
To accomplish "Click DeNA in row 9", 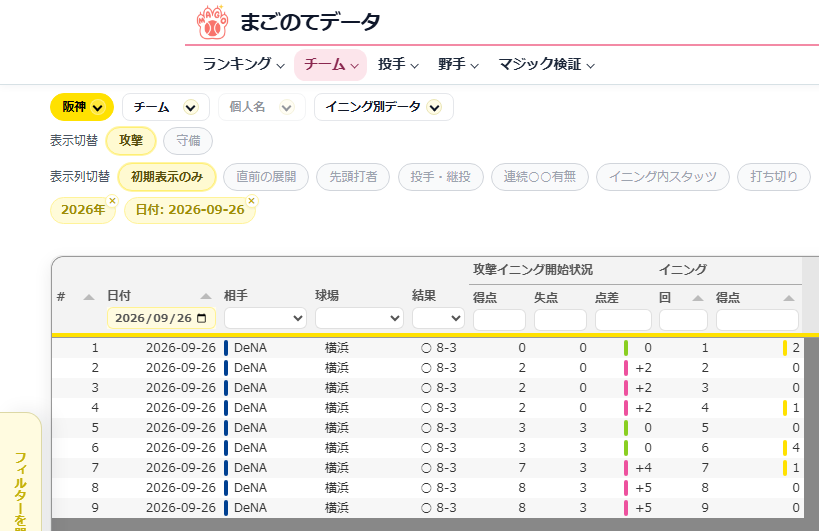I will (250, 508).
